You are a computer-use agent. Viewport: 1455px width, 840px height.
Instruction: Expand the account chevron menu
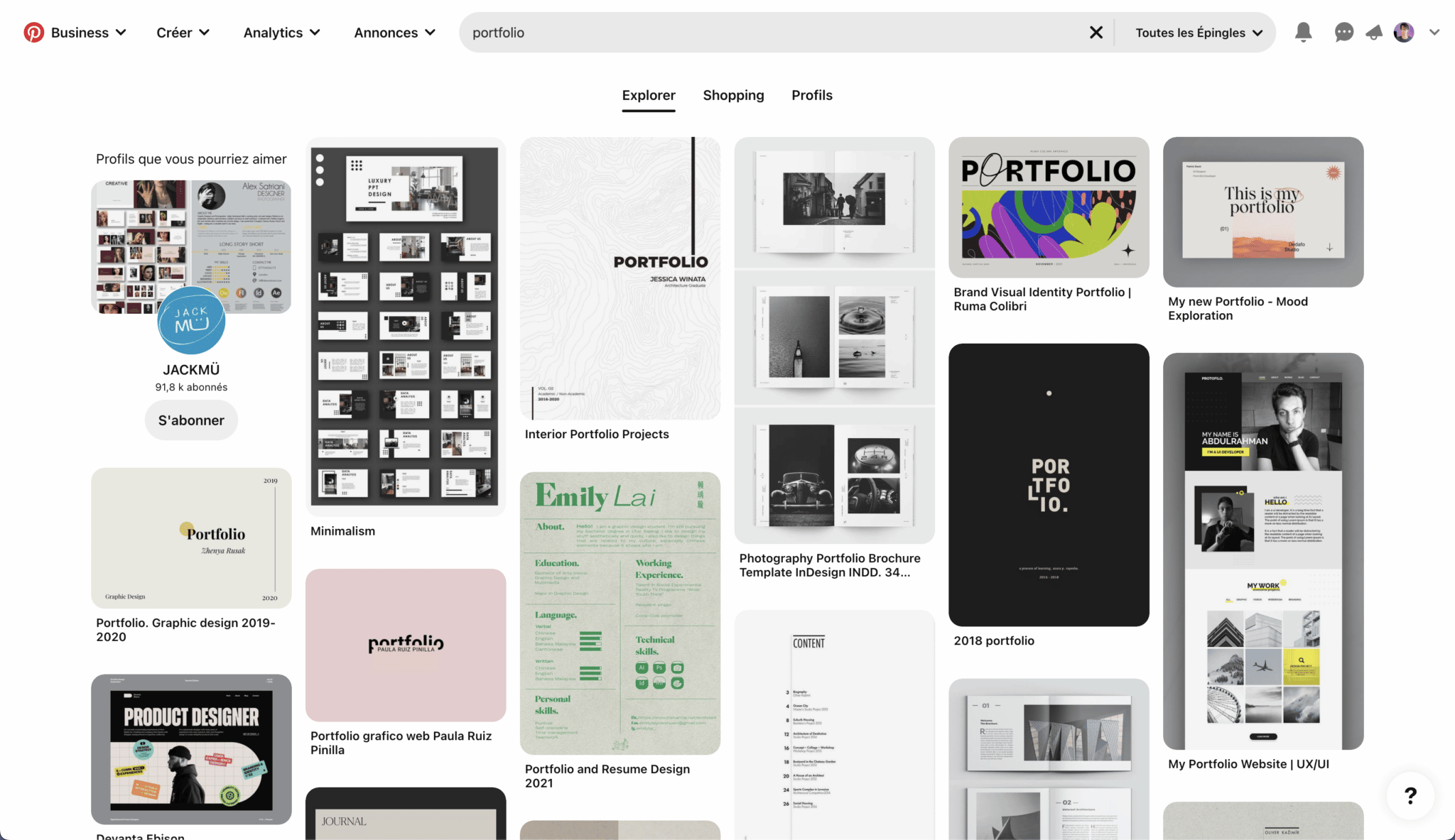(x=1434, y=33)
